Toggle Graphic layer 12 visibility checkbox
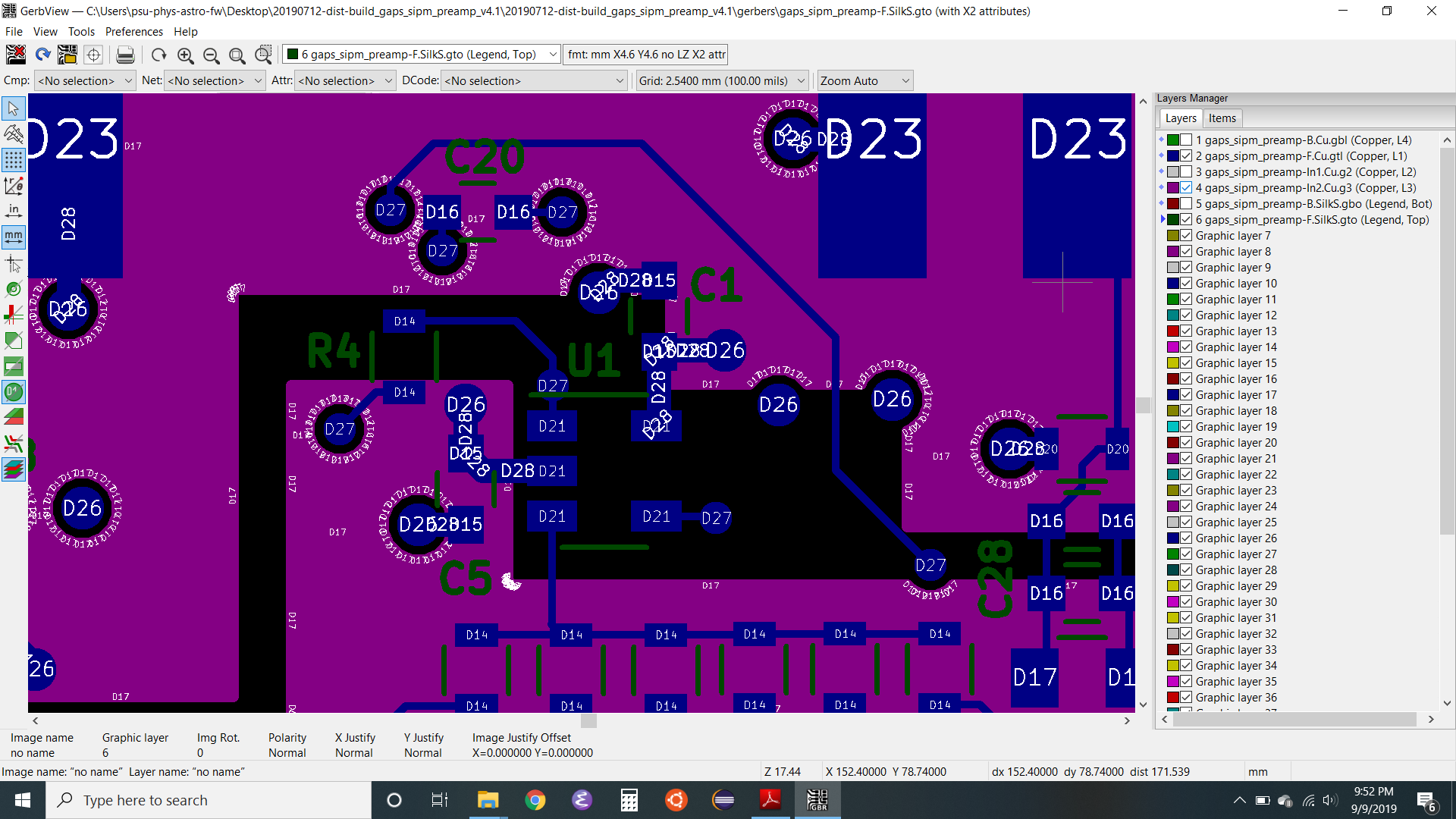Screen dimensions: 1456x819 click(1186, 315)
